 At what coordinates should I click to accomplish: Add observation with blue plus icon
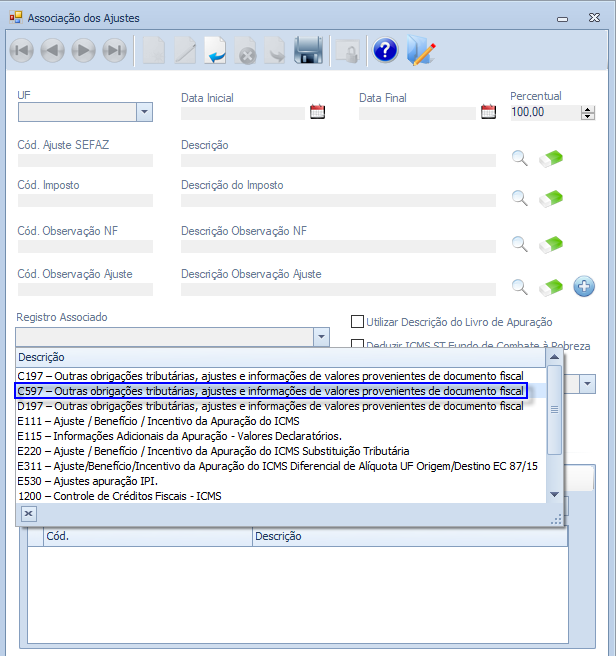coord(584,287)
